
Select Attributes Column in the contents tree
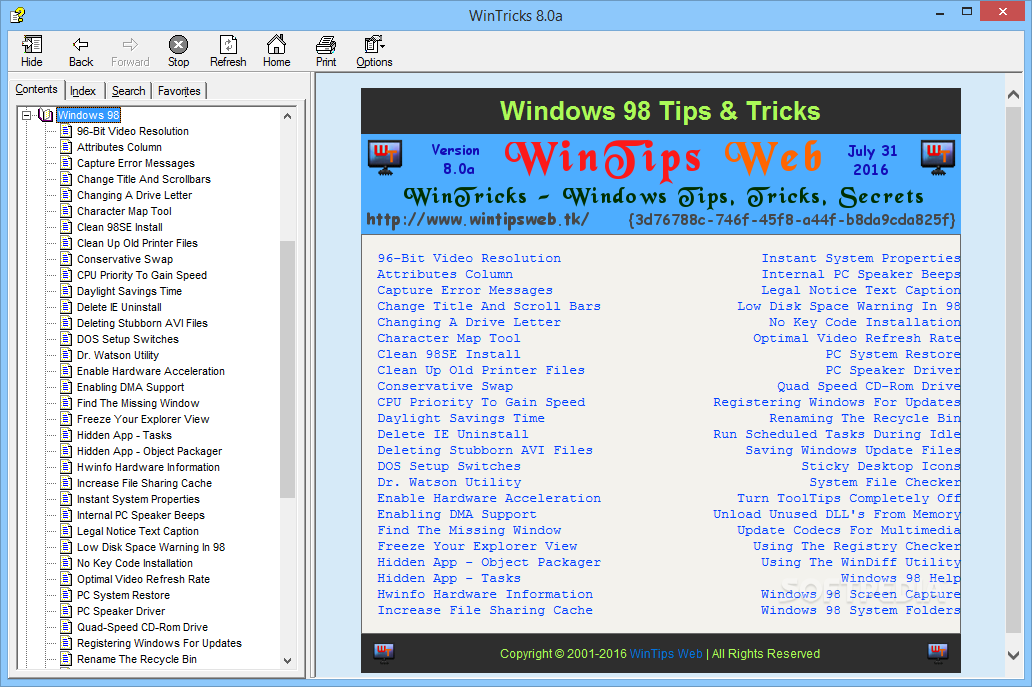[119, 147]
